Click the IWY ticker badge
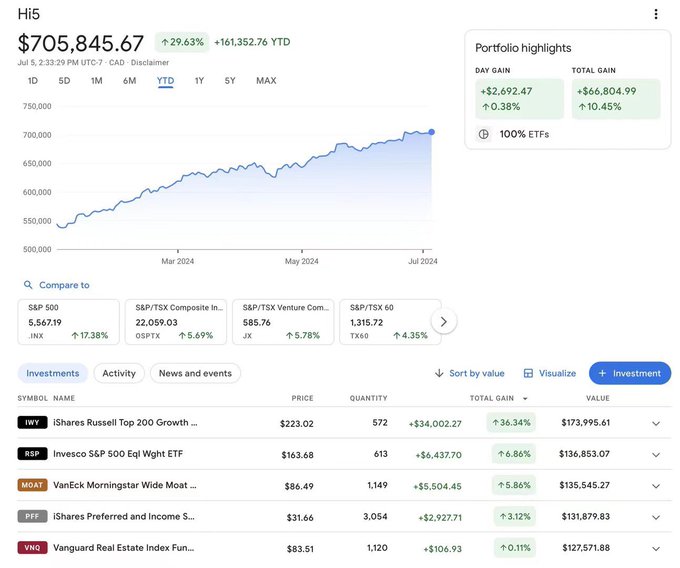Viewport: 680px width, 568px height. pos(32,422)
